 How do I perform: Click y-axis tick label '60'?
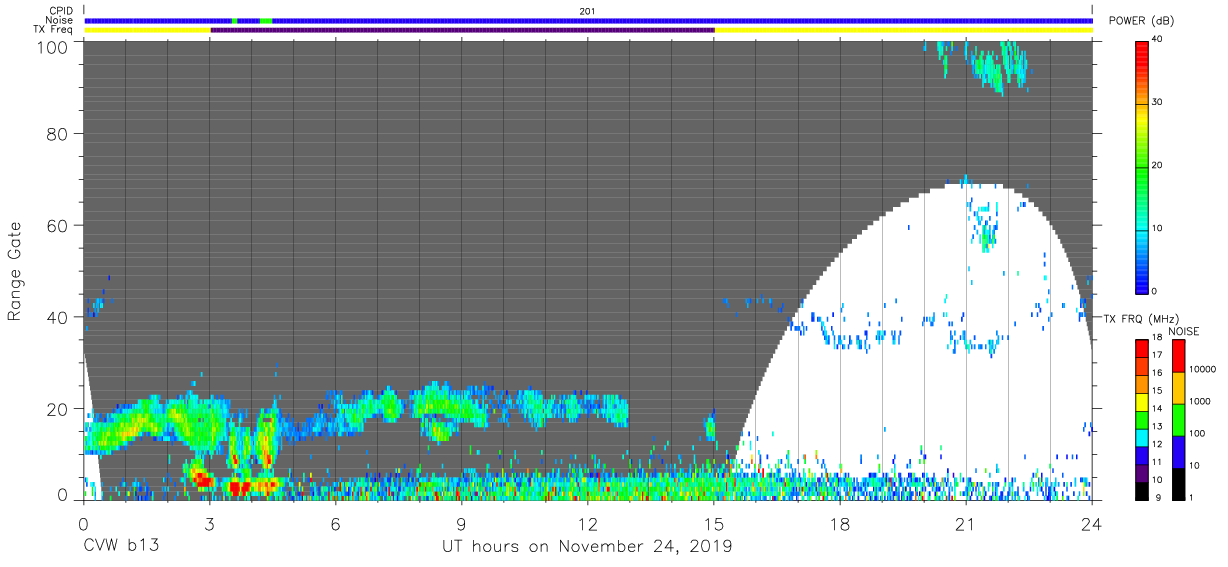click(59, 226)
